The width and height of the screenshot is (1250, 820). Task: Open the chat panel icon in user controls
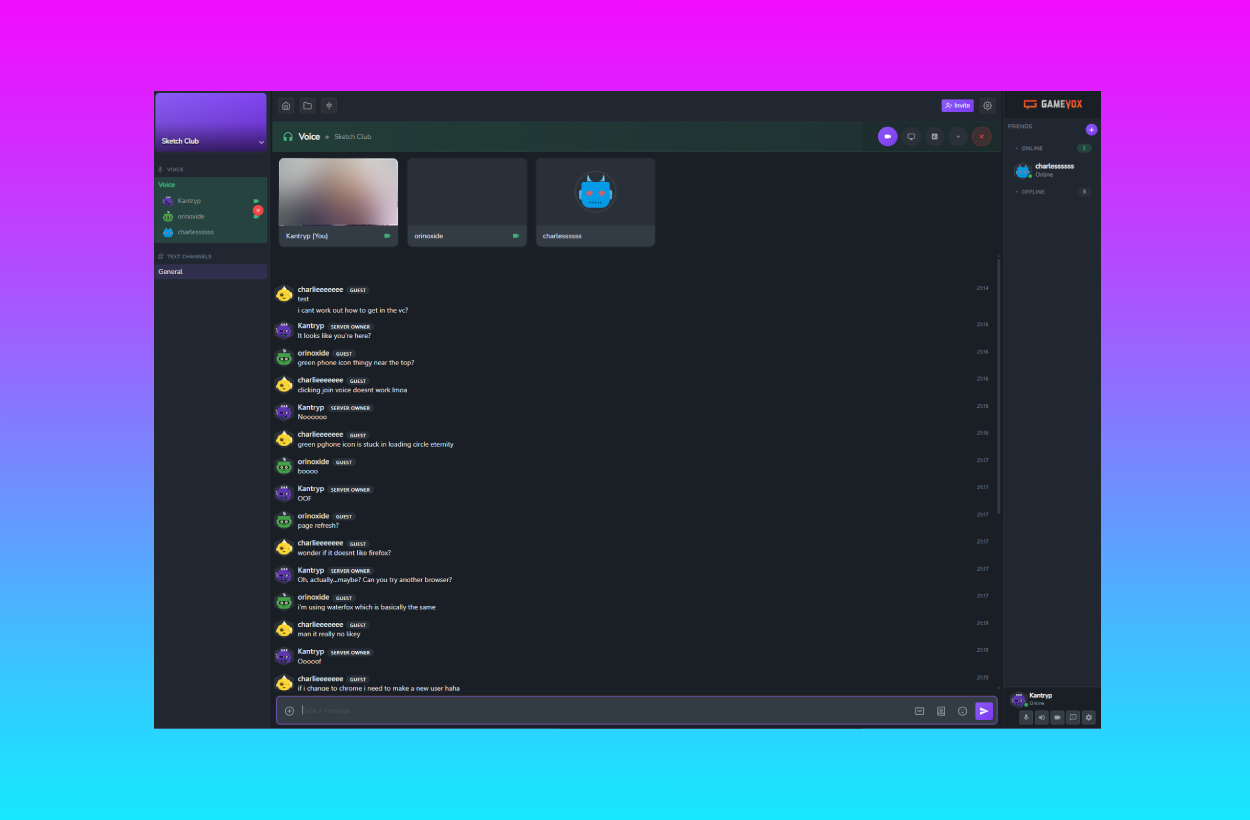pyautogui.click(x=1074, y=717)
